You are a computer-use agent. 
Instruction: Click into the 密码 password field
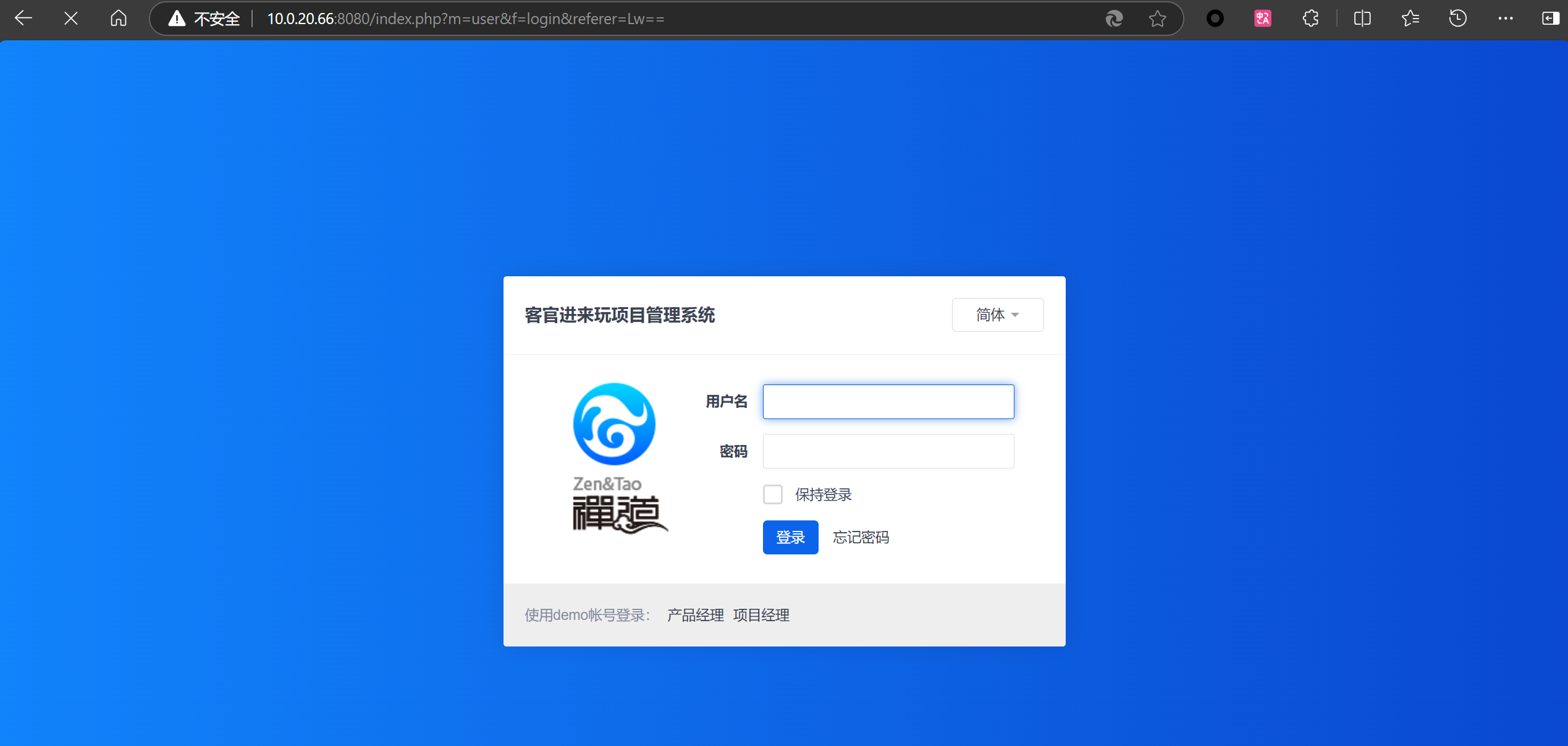pos(888,451)
